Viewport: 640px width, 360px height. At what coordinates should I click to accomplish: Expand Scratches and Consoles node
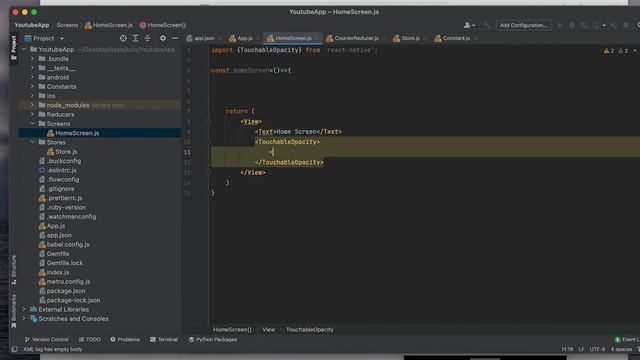click(x=24, y=319)
